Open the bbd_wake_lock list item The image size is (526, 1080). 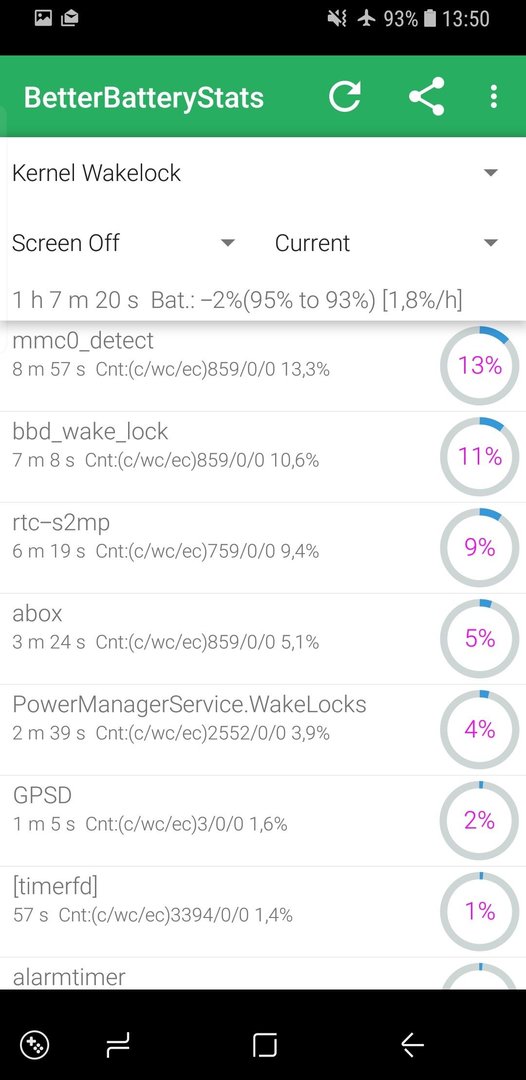[x=263, y=457]
